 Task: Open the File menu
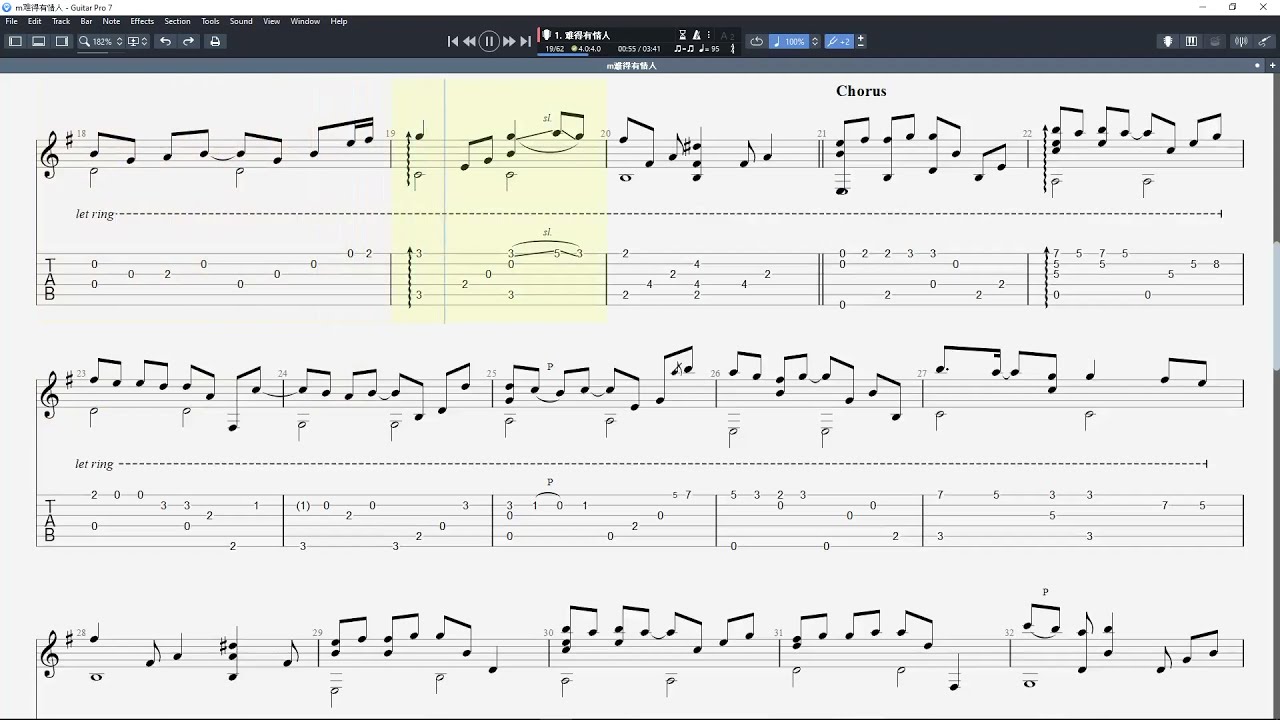pos(11,21)
